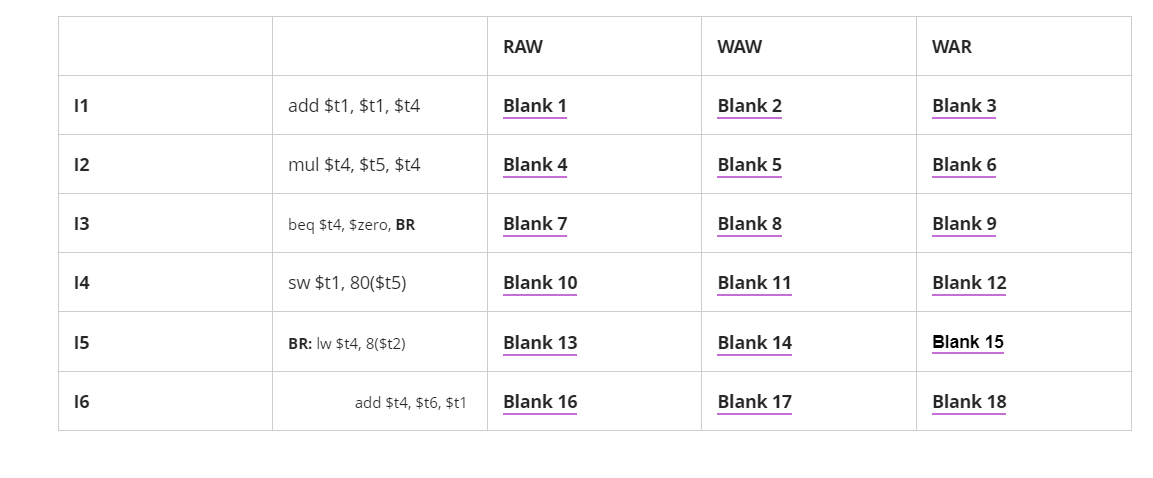Click the Blank 15 link
Image resolution: width=1153 pixels, height=478 pixels.
[x=968, y=342]
